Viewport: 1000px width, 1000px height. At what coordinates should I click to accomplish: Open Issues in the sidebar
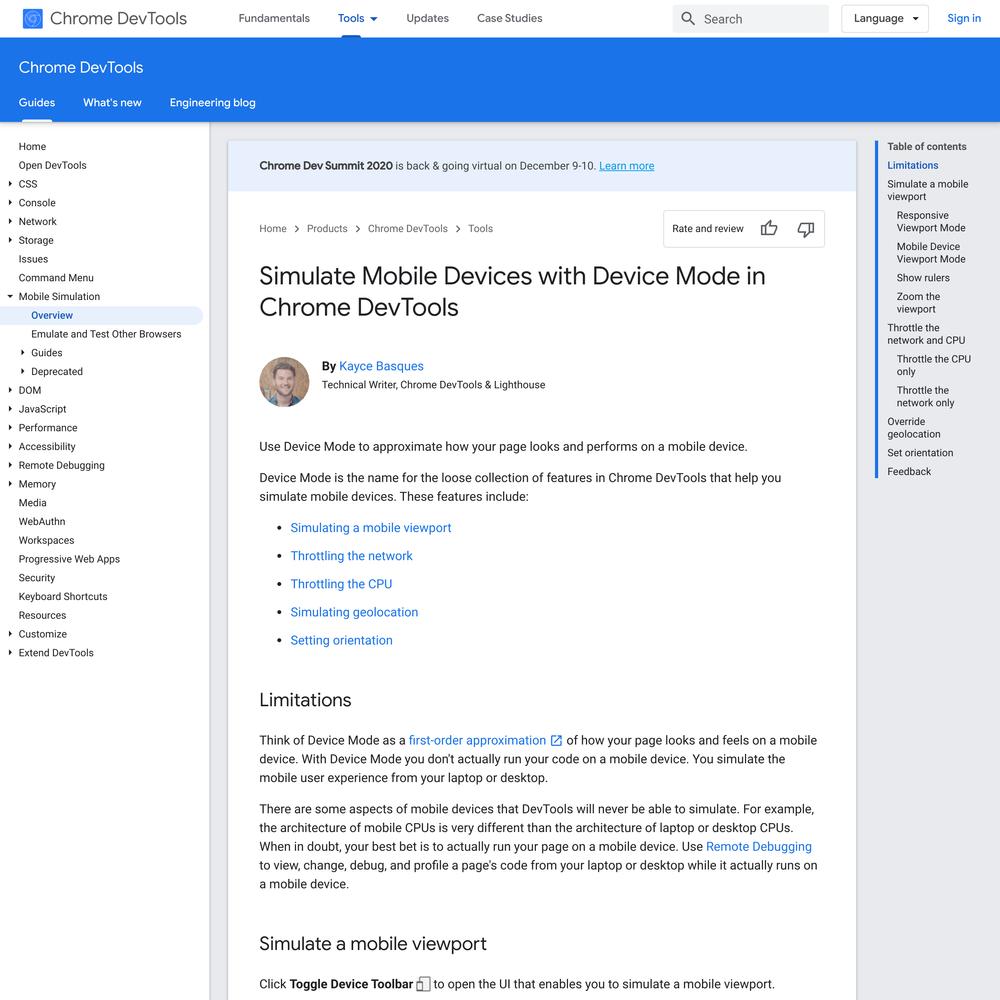click(33, 259)
